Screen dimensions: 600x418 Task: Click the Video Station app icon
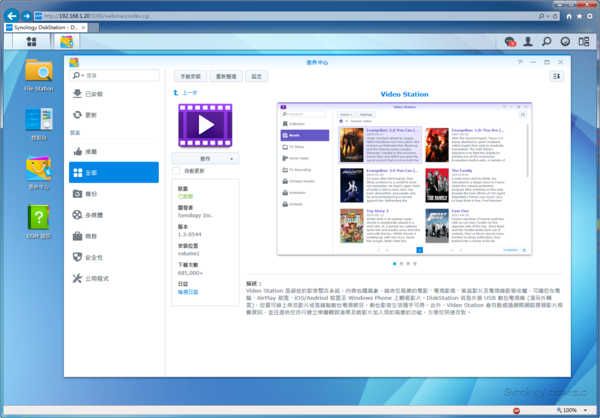tap(204, 124)
